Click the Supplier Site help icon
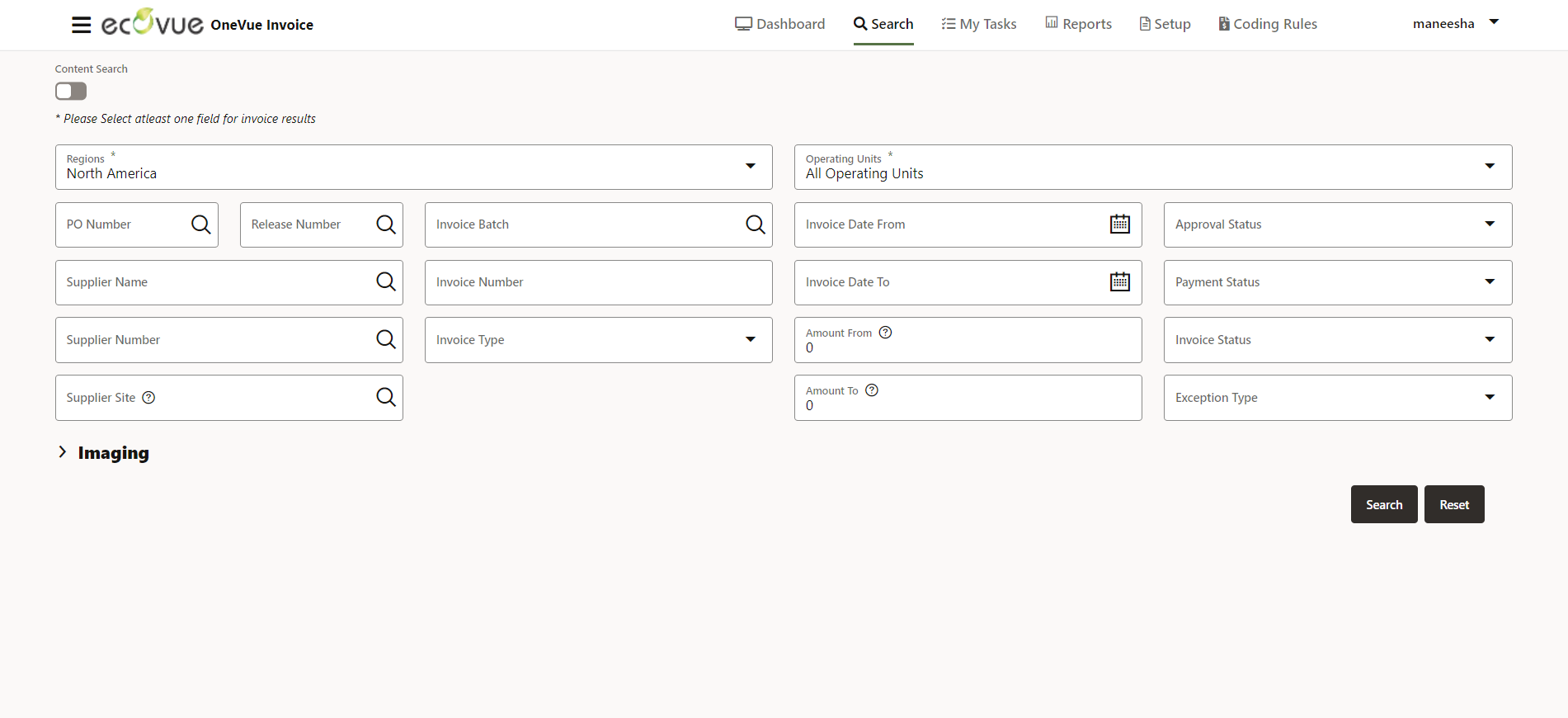Screen dimensions: 1568x718 [x=148, y=398]
